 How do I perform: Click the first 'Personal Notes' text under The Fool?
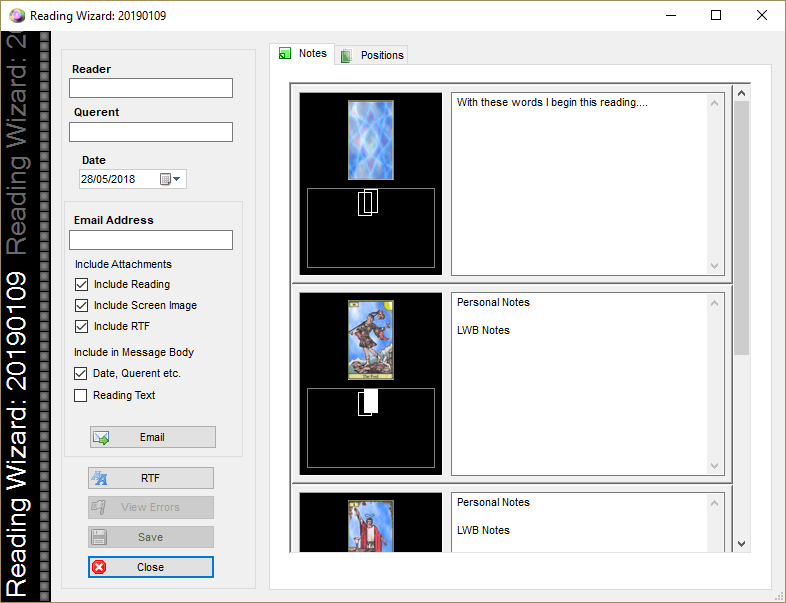(x=493, y=302)
